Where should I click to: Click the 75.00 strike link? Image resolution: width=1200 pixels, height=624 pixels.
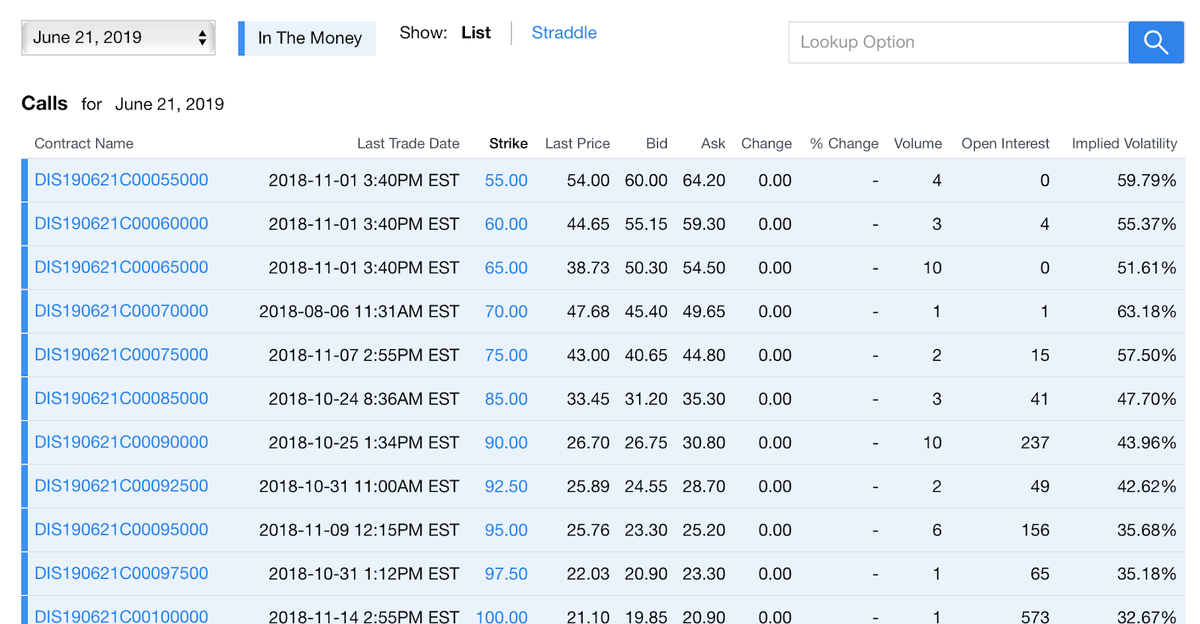(506, 355)
